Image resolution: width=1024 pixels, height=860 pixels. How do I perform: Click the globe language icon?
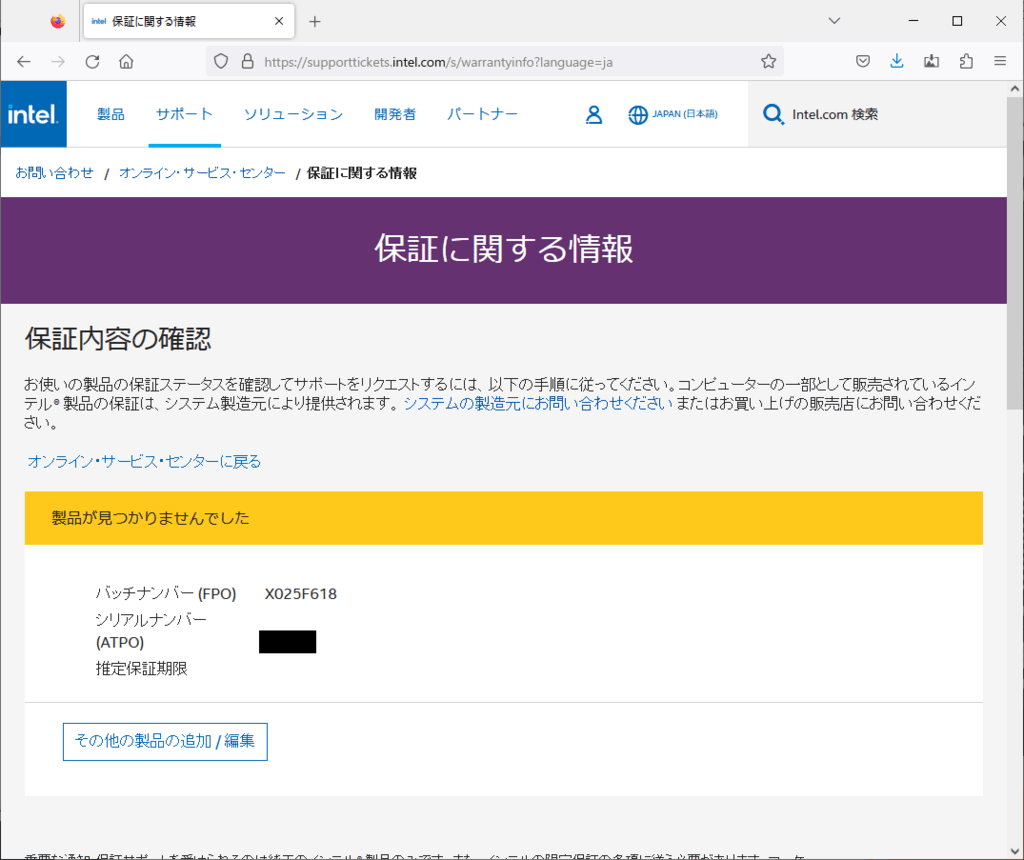[637, 115]
